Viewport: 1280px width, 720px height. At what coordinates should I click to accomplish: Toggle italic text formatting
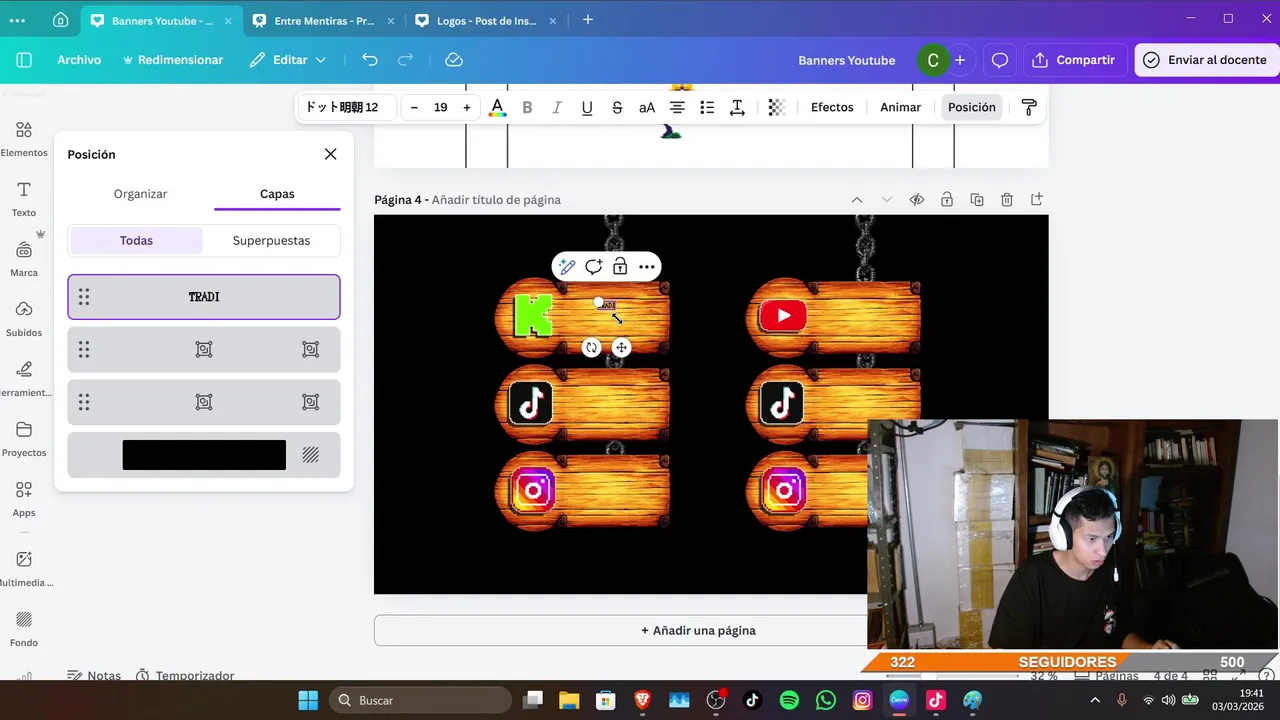tap(557, 108)
